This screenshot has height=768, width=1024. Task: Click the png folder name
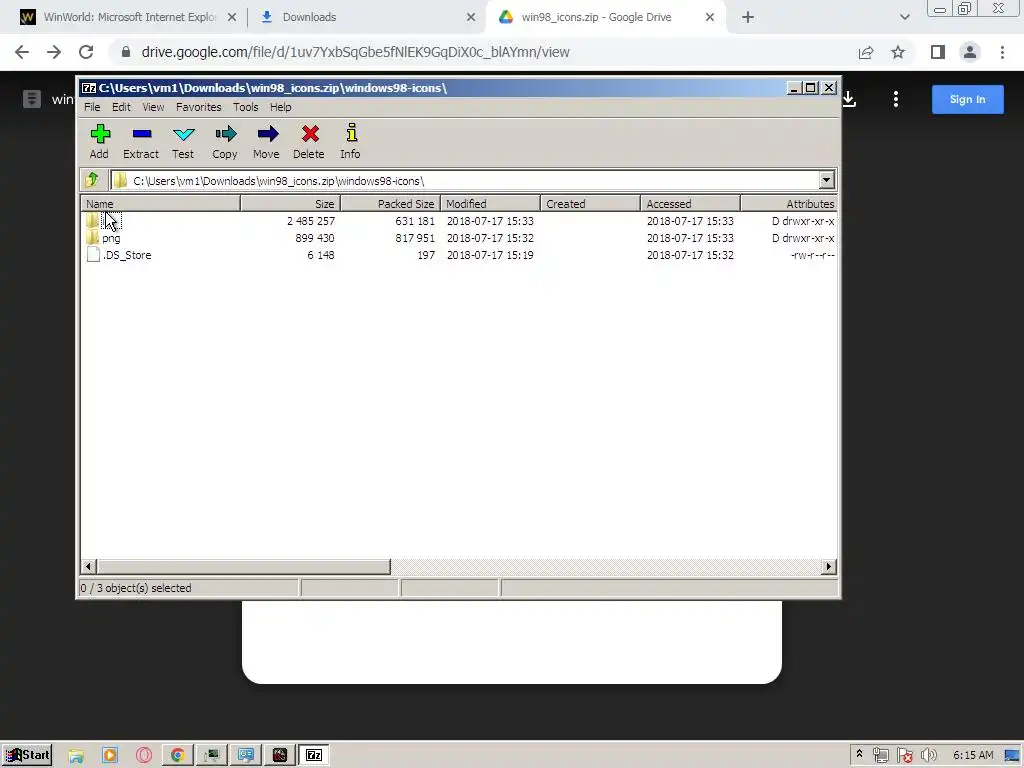tap(111, 238)
